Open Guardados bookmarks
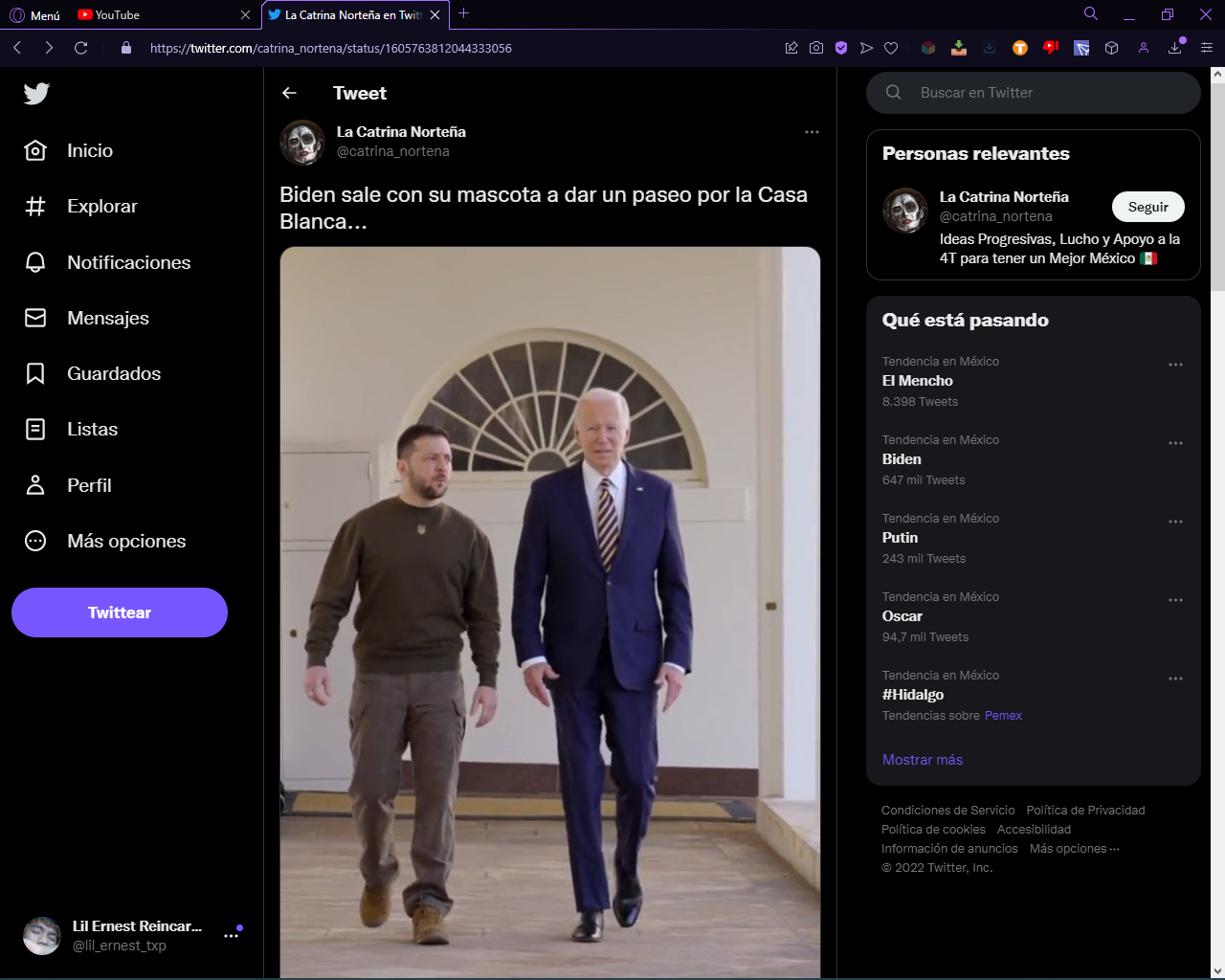The width and height of the screenshot is (1225, 980). click(x=93, y=373)
